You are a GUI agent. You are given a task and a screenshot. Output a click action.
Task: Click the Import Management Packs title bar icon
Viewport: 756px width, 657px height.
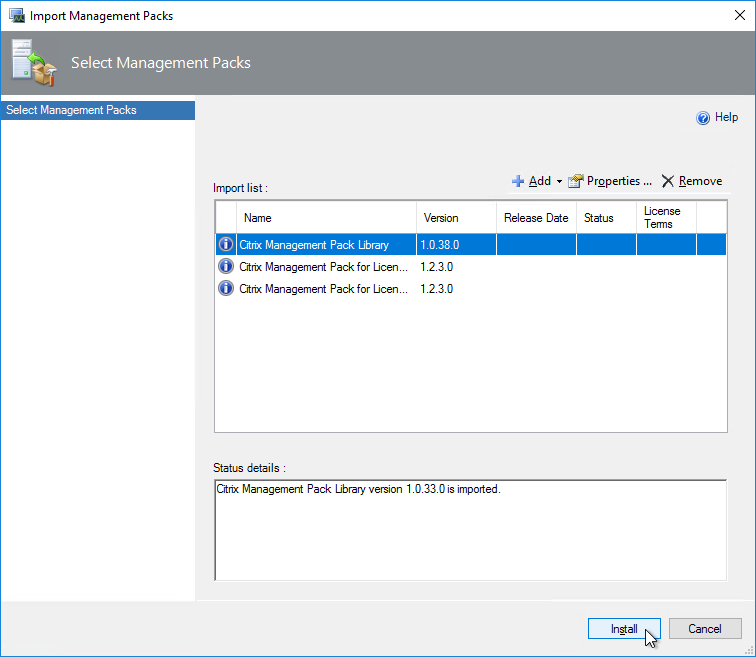pyautogui.click(x=16, y=15)
